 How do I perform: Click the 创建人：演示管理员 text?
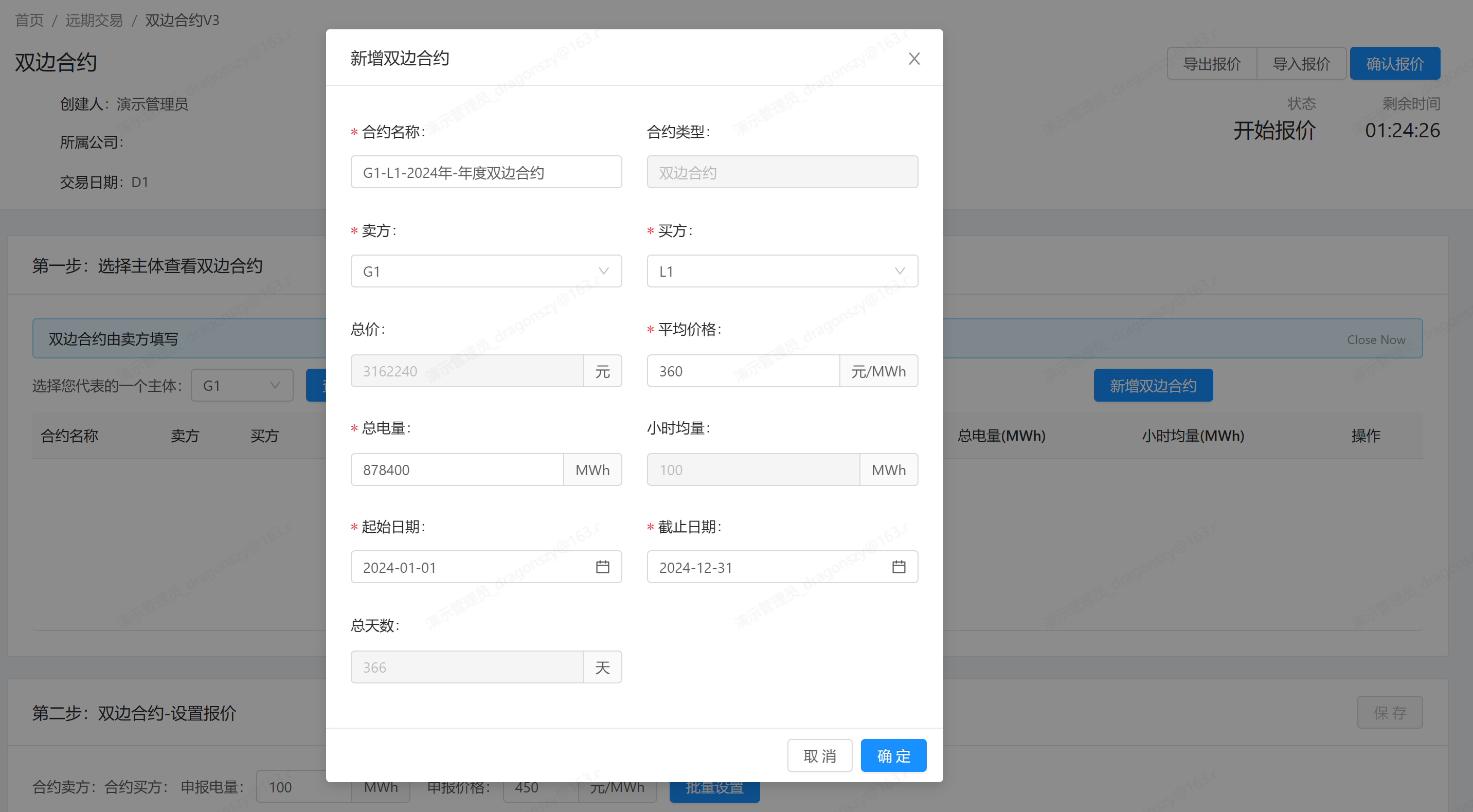point(124,104)
